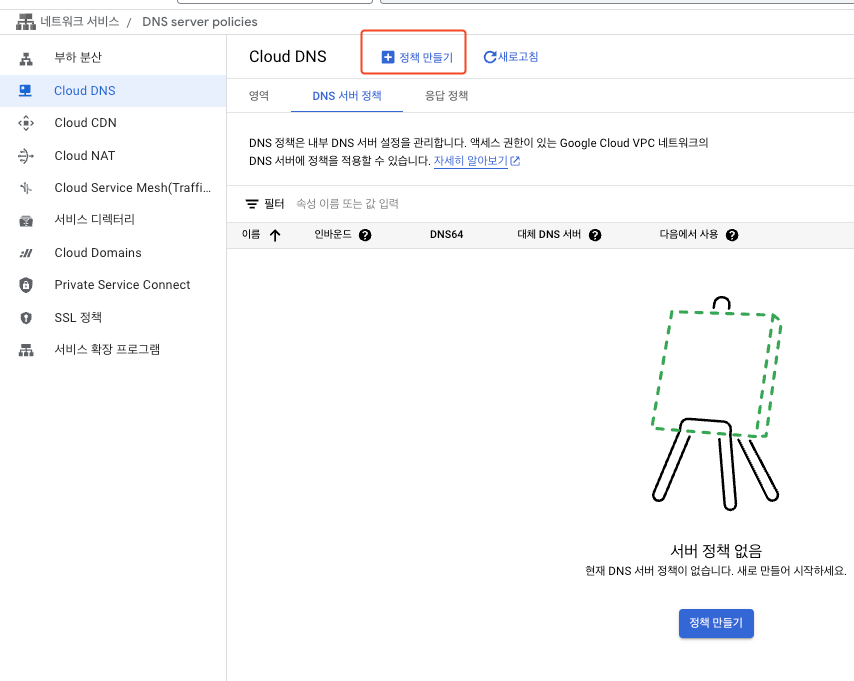Click the Cloud Service Mesh icon
Screen dimensions: 854x681
pyautogui.click(x=26, y=188)
